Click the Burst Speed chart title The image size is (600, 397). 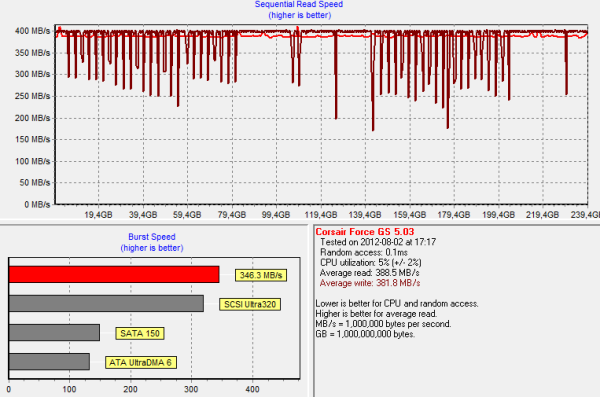(152, 237)
